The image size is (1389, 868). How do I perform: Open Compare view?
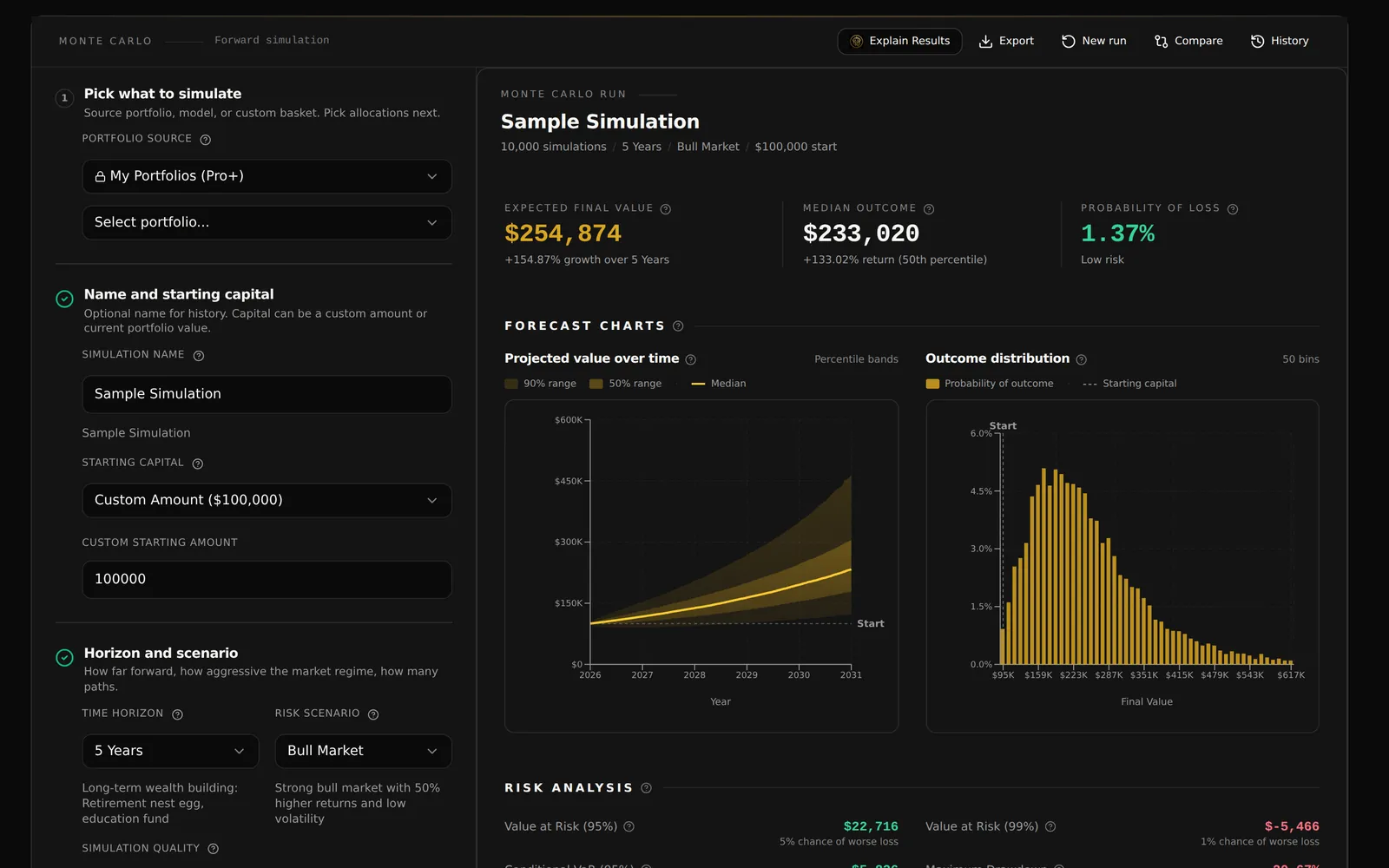[x=1188, y=41]
